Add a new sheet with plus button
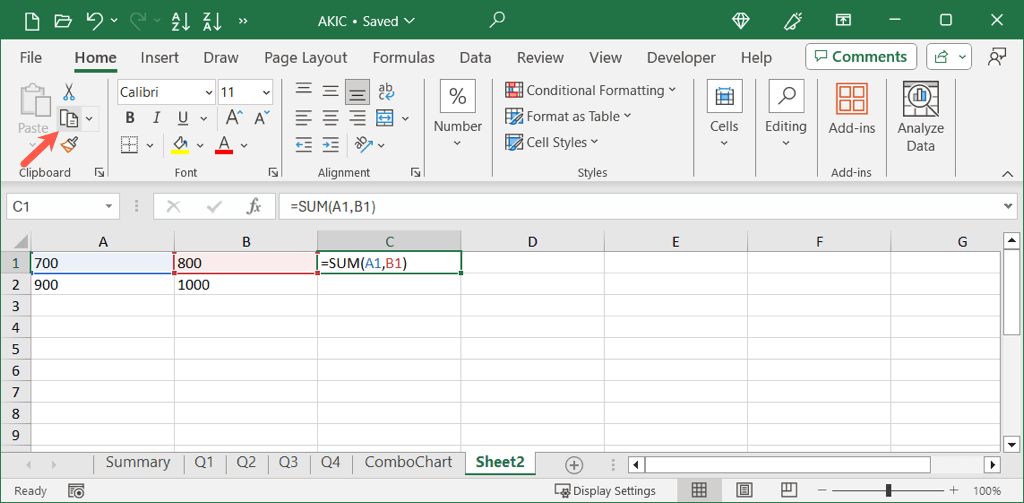Screen dimensions: 1024x503 [574, 465]
